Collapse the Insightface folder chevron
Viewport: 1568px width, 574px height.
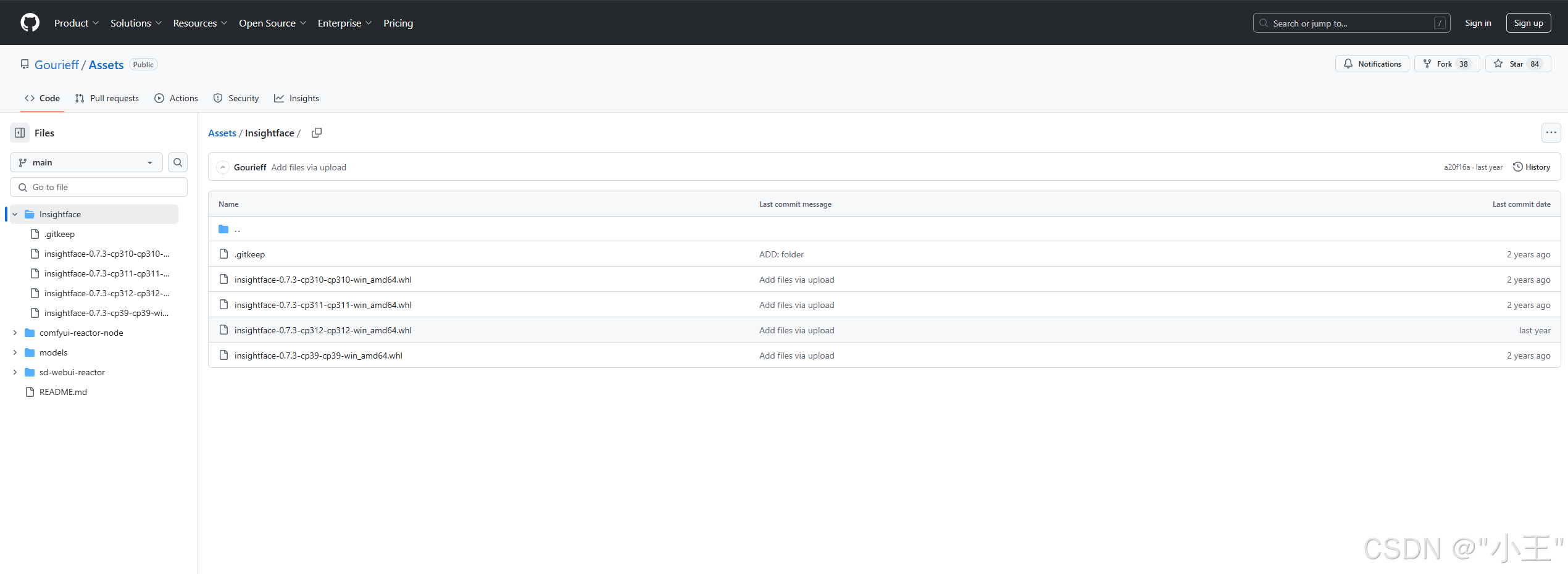(x=15, y=214)
